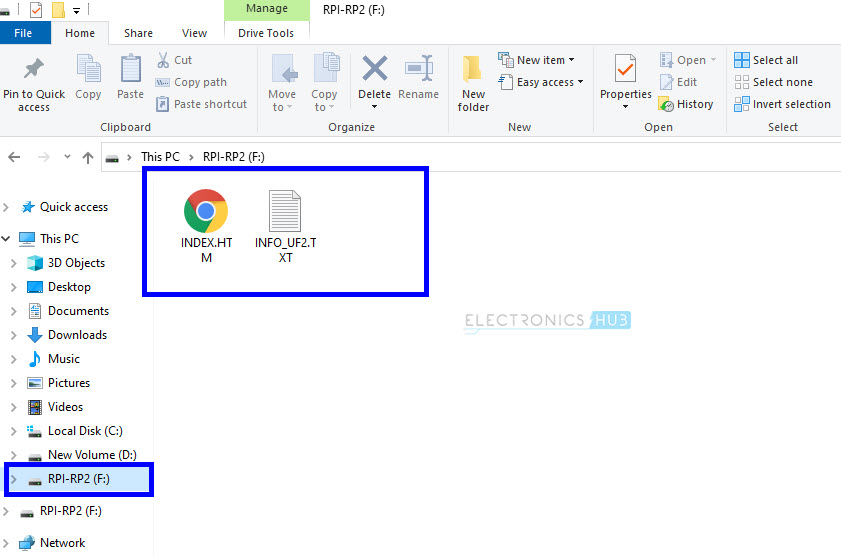Click the Rename icon in Organize group
The image size is (841, 558).
pos(418,70)
